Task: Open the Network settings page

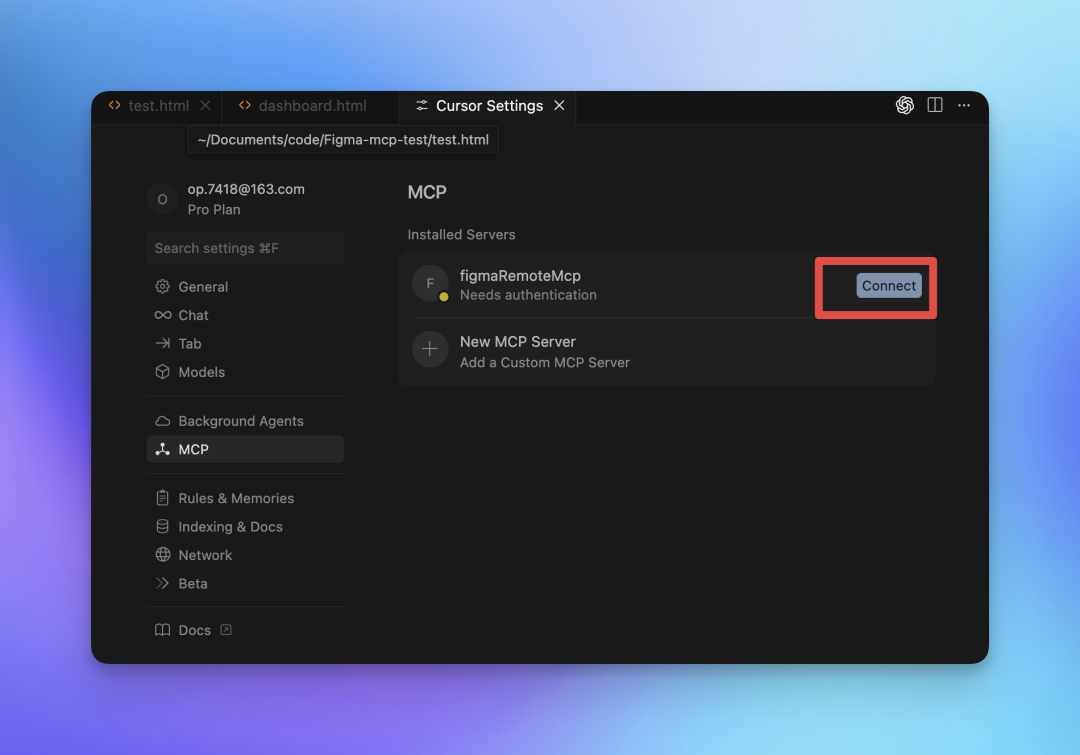Action: pyautogui.click(x=205, y=555)
